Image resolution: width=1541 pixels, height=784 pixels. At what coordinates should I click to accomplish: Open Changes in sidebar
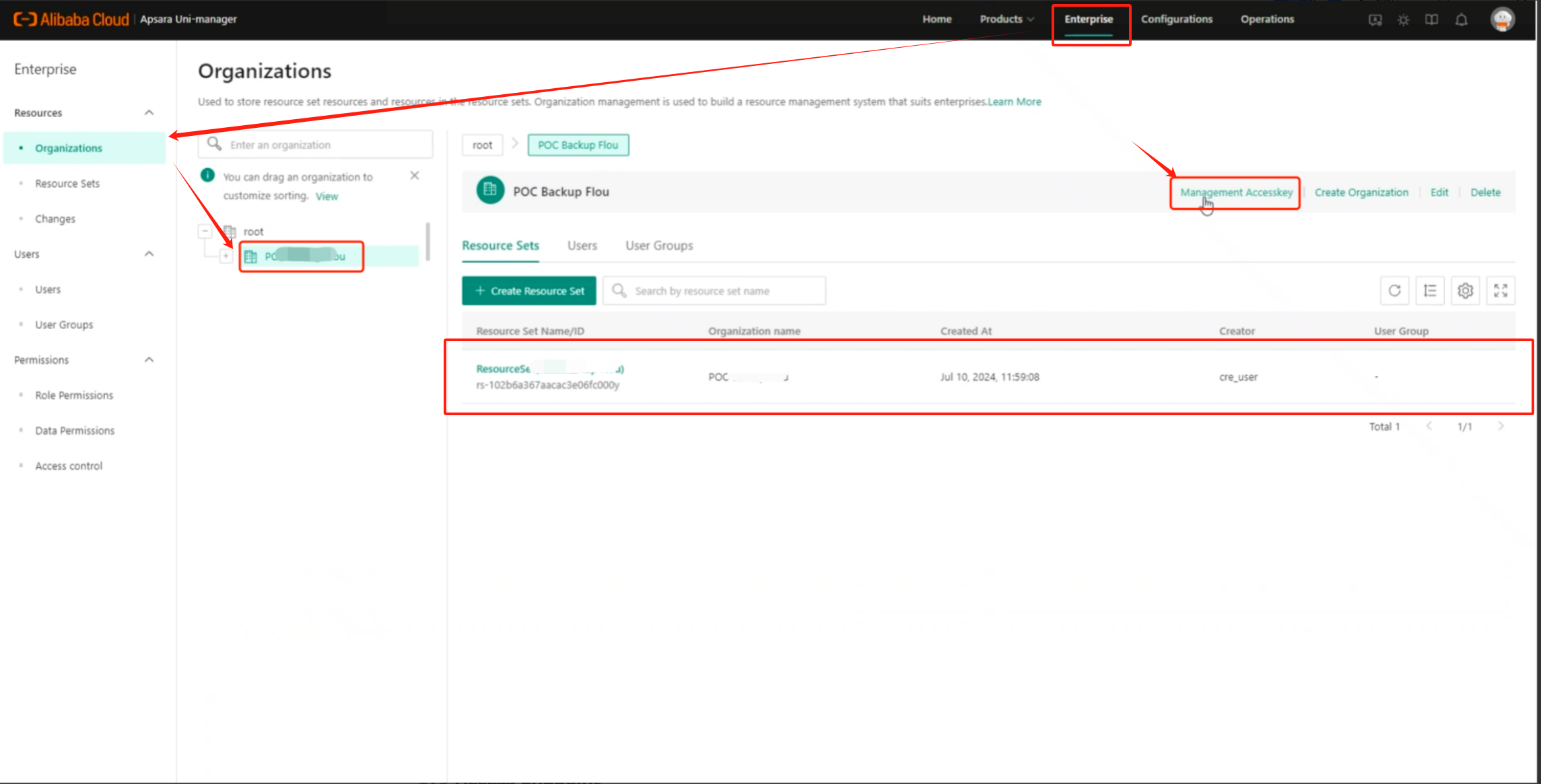55,219
